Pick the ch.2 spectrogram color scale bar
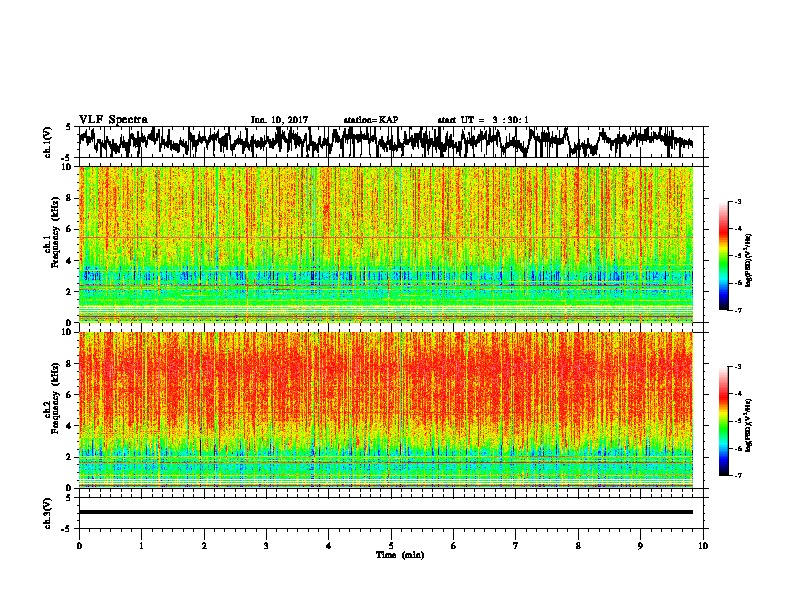Screen dimensions: 792x612 tap(724, 421)
